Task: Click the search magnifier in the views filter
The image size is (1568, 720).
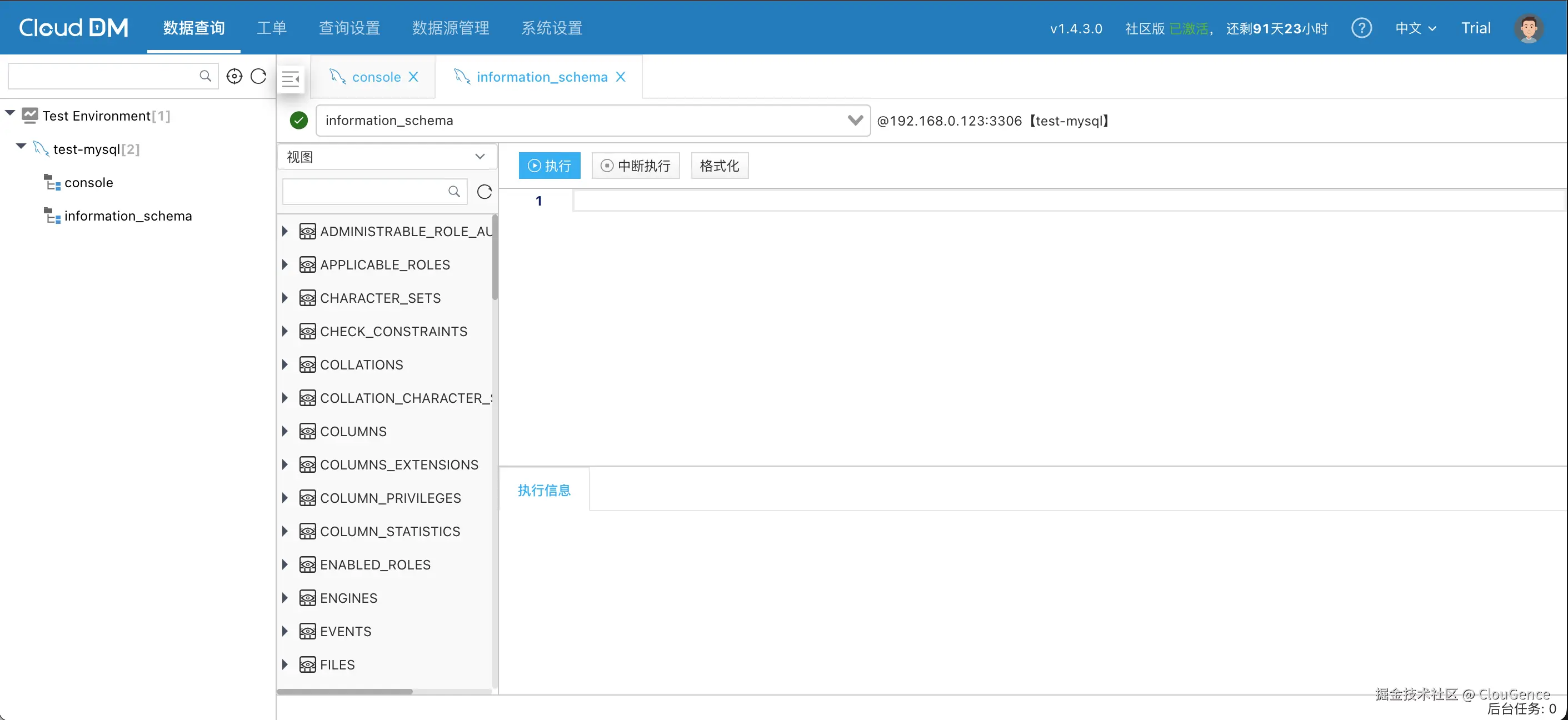Action: (x=454, y=192)
